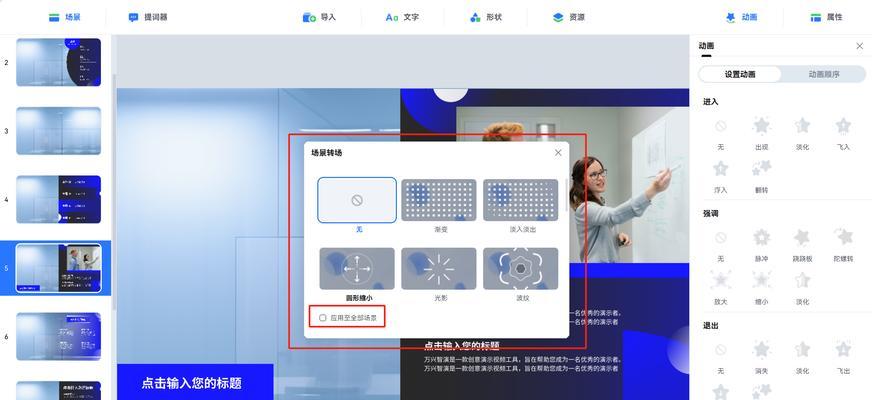The height and width of the screenshot is (400, 872).
Task: Select scene thumbnail 4
Action: (x=58, y=199)
